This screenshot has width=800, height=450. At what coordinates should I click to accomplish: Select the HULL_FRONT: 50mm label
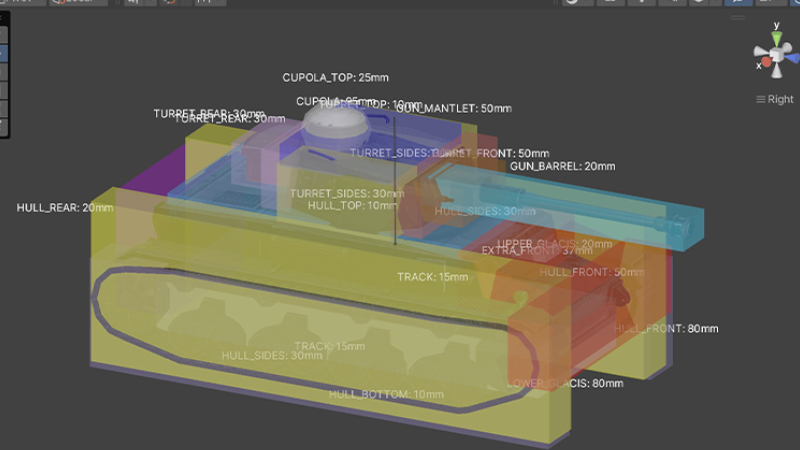[x=592, y=272]
